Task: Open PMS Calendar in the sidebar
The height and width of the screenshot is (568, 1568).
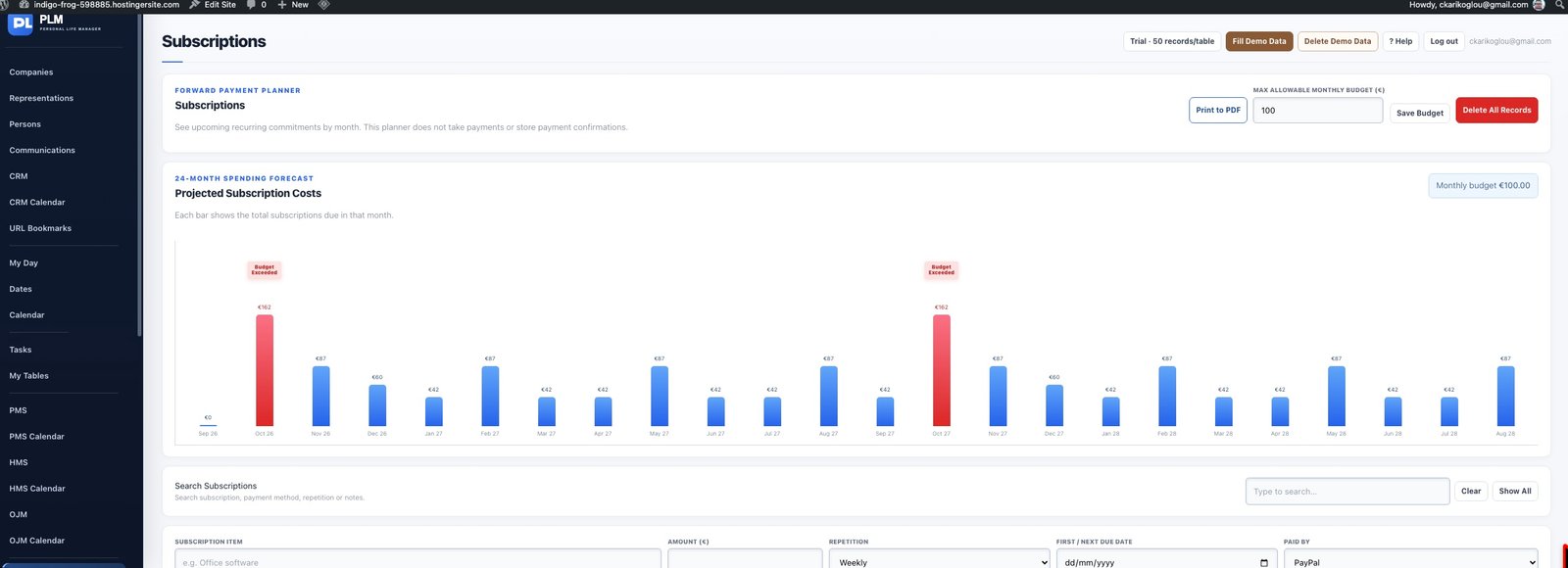Action: (37, 436)
